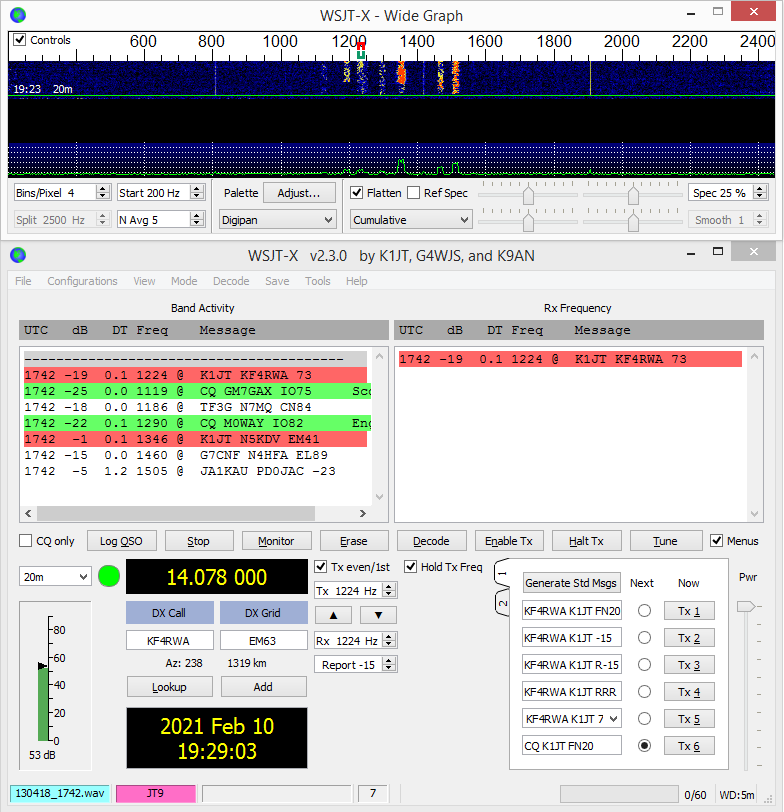The image size is (784, 812).
Task: Disable the Flatten checkbox
Action: click(356, 193)
